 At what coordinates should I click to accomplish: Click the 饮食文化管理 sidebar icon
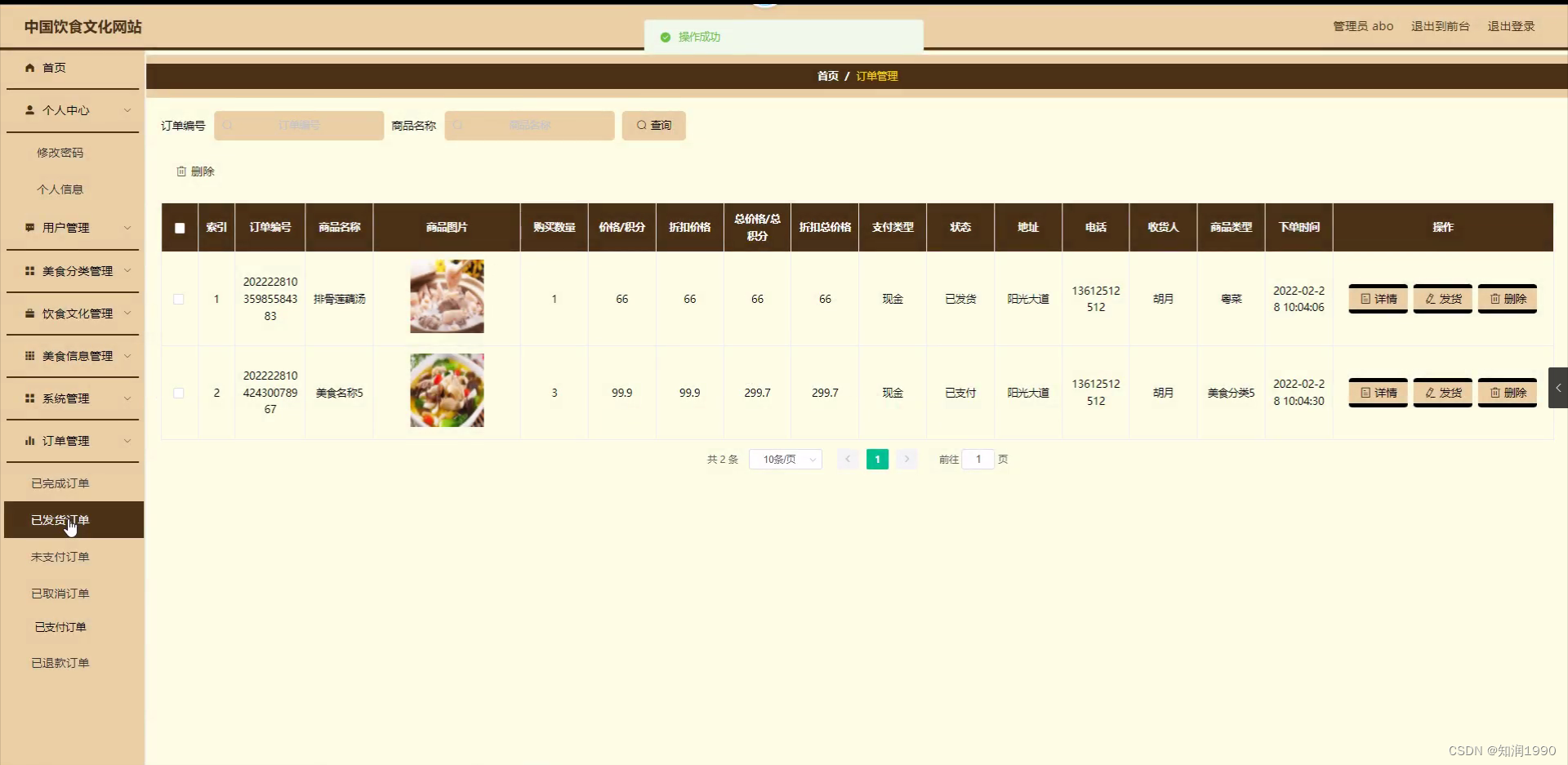click(x=29, y=313)
